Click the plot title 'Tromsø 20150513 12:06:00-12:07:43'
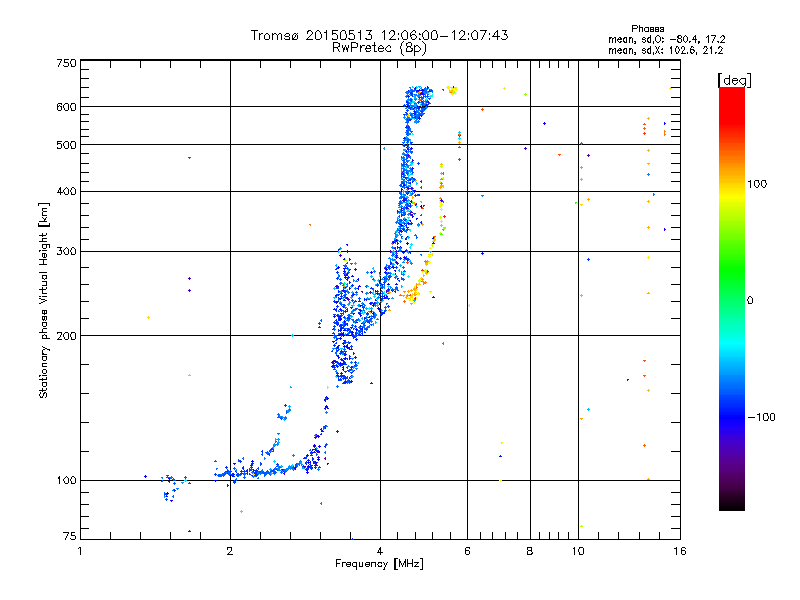This screenshot has height=600, width=800. click(379, 35)
